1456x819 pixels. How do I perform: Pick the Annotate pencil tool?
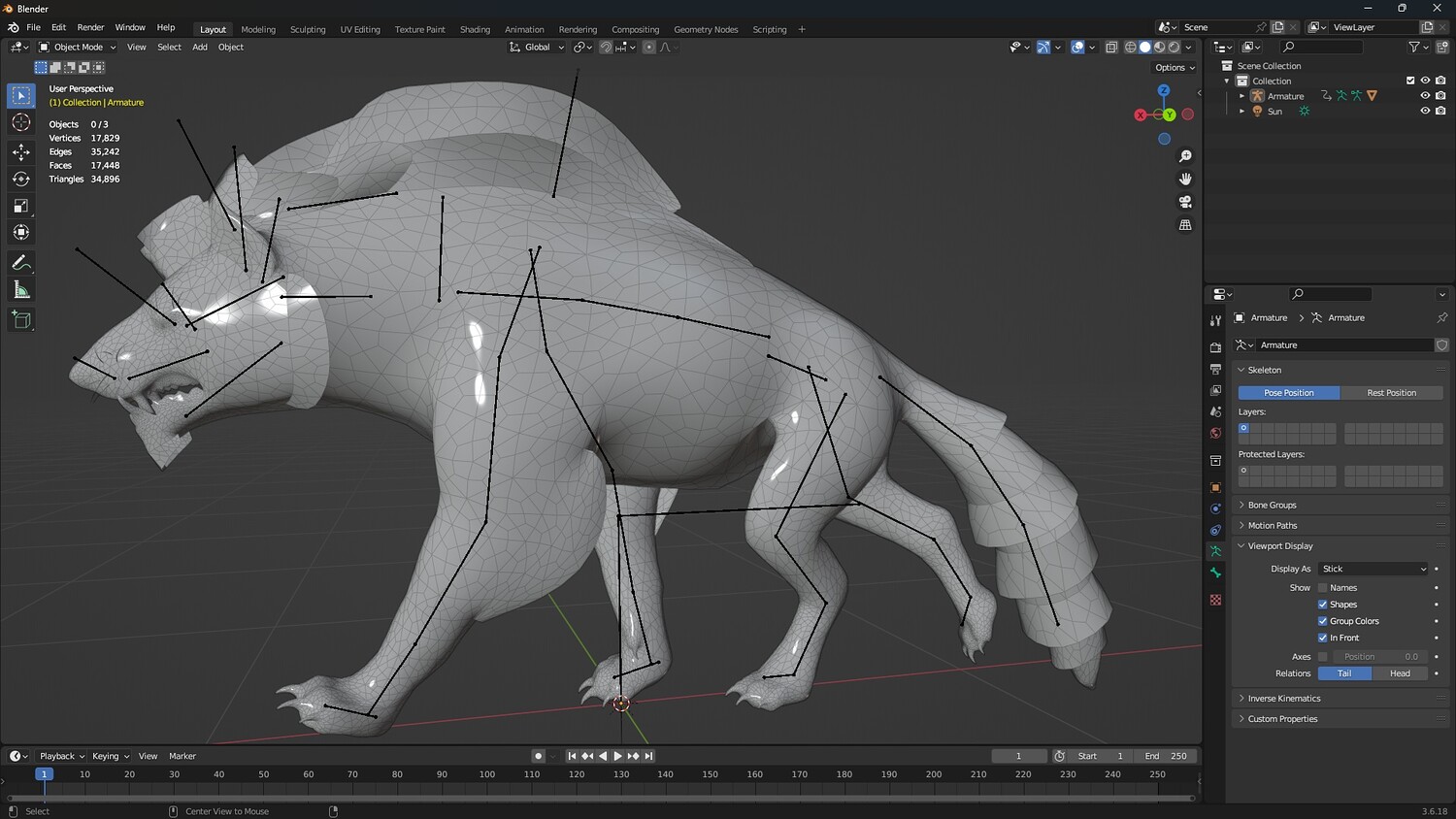pyautogui.click(x=21, y=263)
